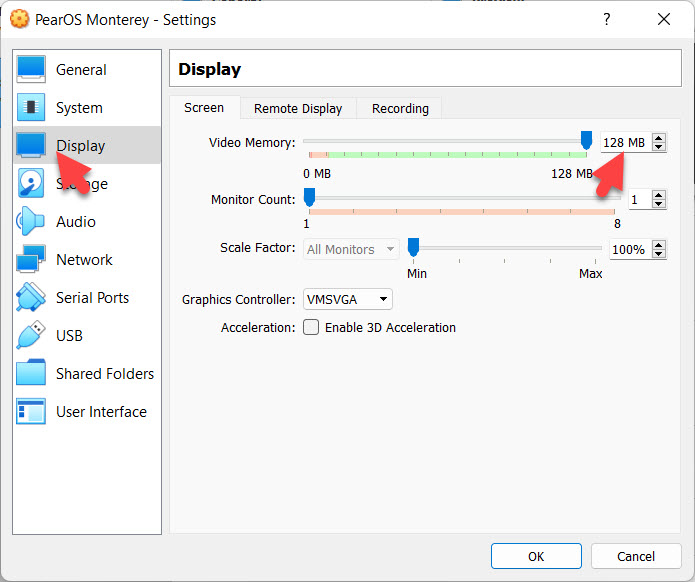Decrease Monitor Count with down arrow

tap(659, 204)
